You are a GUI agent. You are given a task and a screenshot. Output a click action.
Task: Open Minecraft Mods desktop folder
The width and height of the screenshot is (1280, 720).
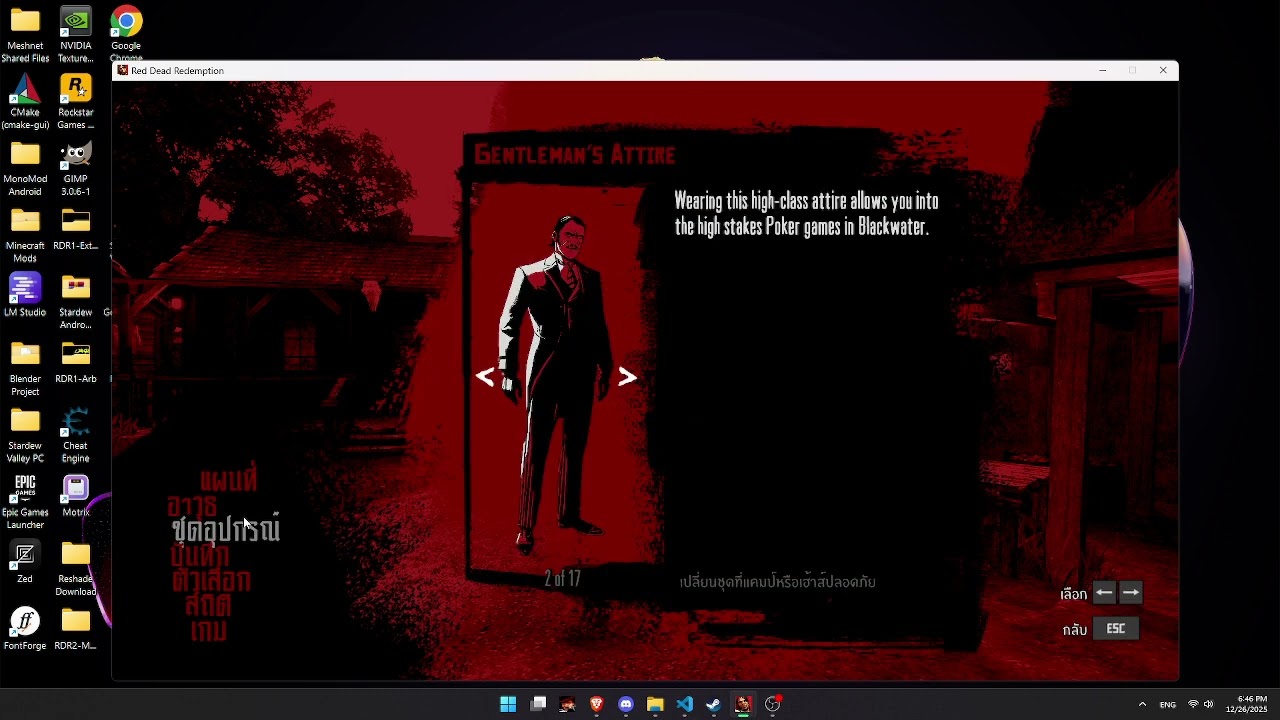point(25,235)
